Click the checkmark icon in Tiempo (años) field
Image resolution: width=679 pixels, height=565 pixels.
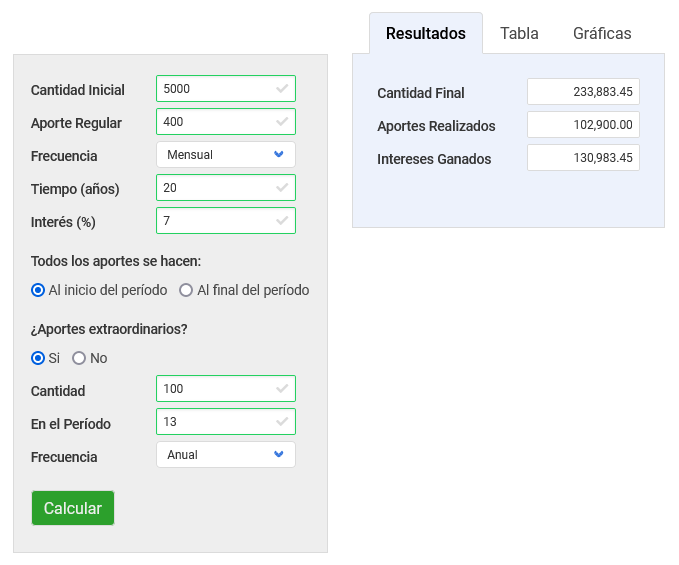pyautogui.click(x=282, y=188)
